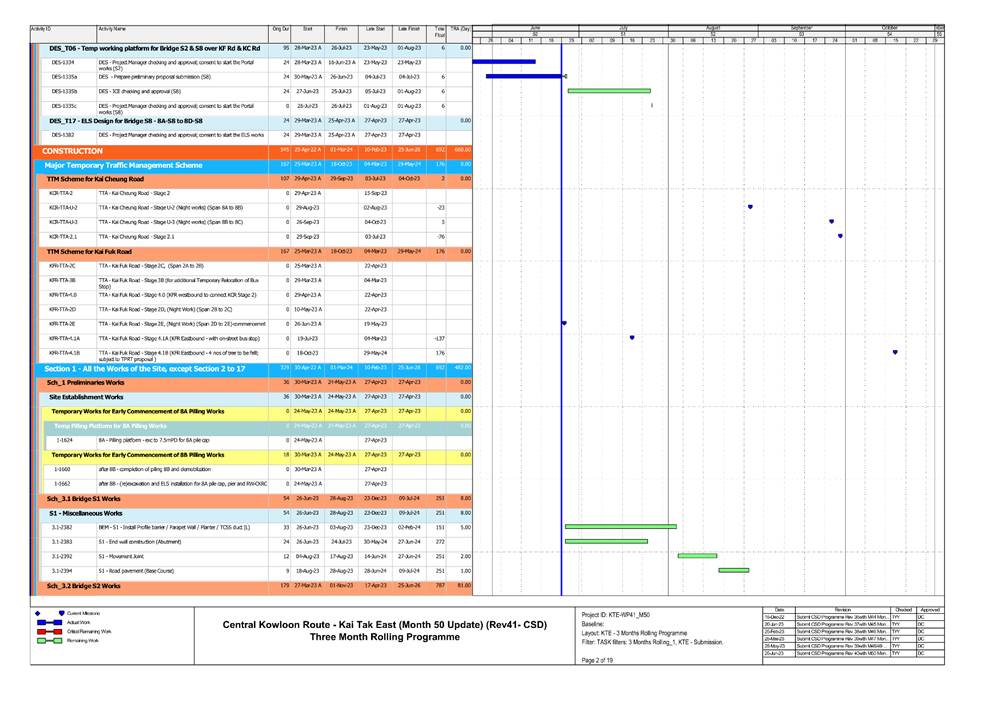
Task: Click the blue actual work bar for DES-1334
Action: pyautogui.click(x=505, y=61)
